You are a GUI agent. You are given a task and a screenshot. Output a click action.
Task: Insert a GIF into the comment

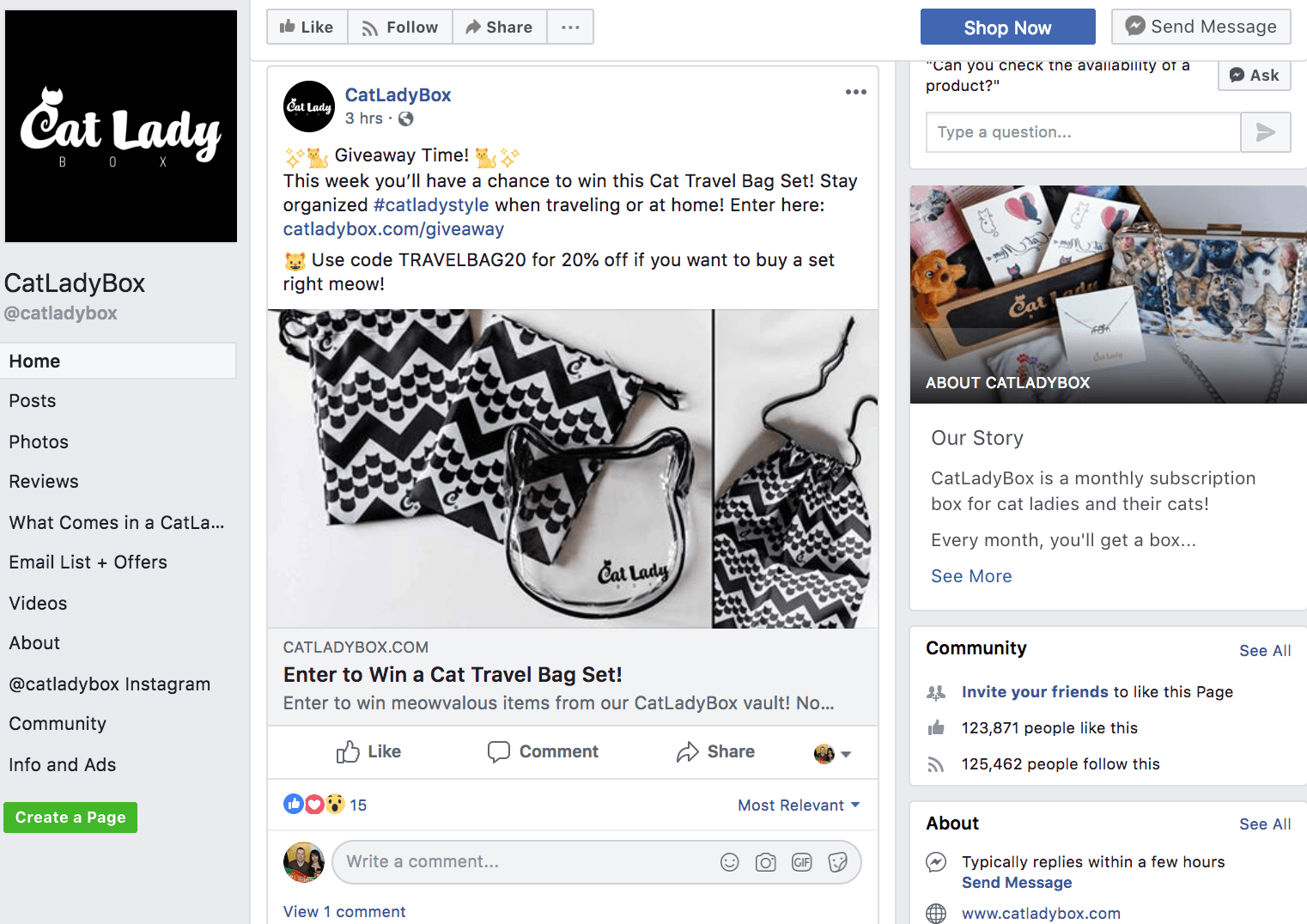tap(802, 862)
